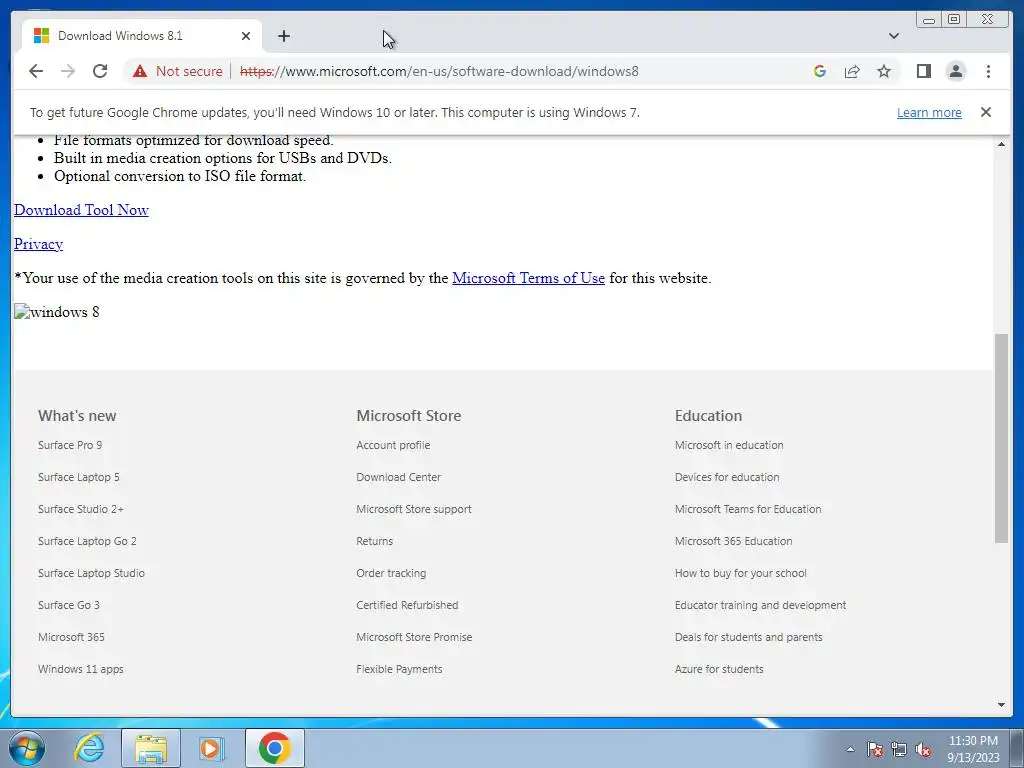Bookmark this page with the star icon
The height and width of the screenshot is (768, 1024).
tap(884, 71)
